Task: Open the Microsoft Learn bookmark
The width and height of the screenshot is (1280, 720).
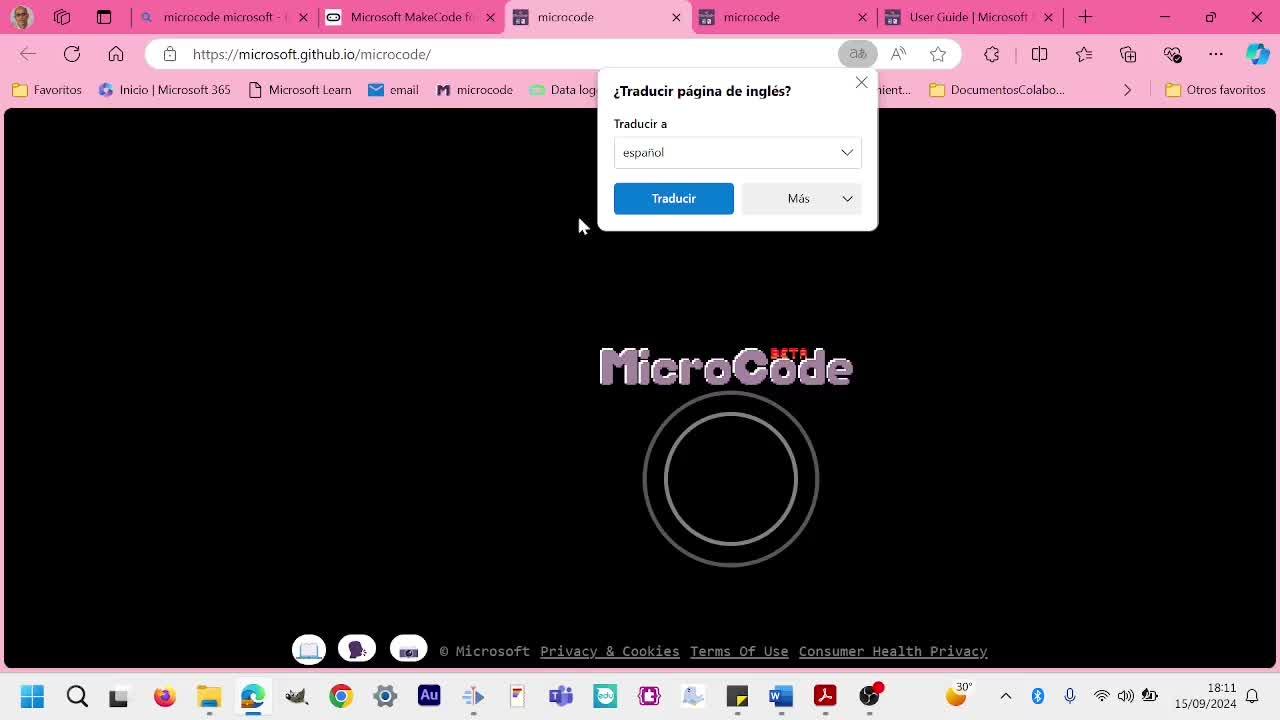Action: point(299,90)
